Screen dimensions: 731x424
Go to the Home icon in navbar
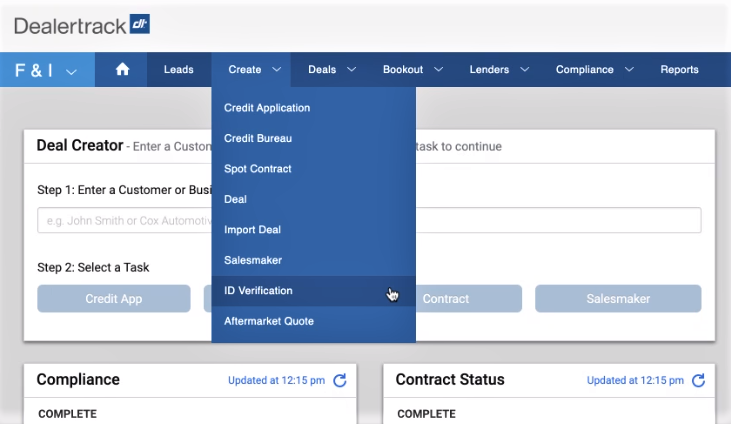(x=122, y=70)
